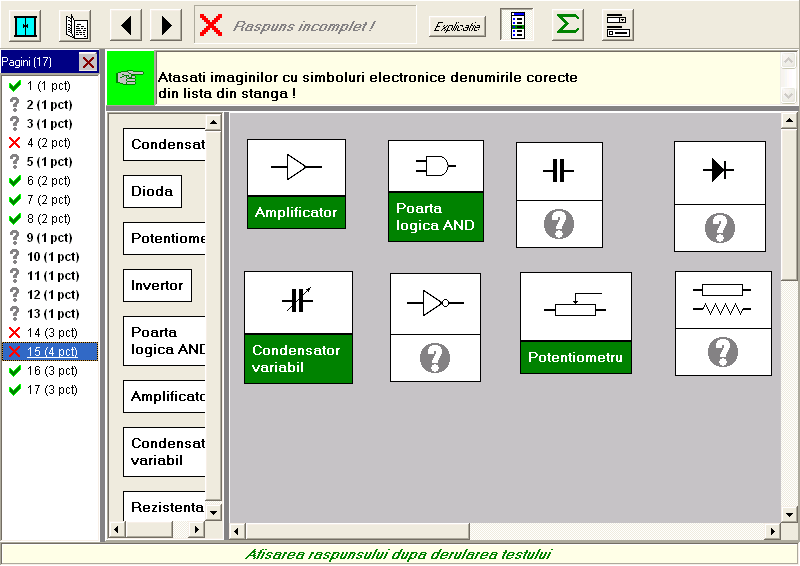Click the red X incomplete answer icon

click(x=211, y=25)
